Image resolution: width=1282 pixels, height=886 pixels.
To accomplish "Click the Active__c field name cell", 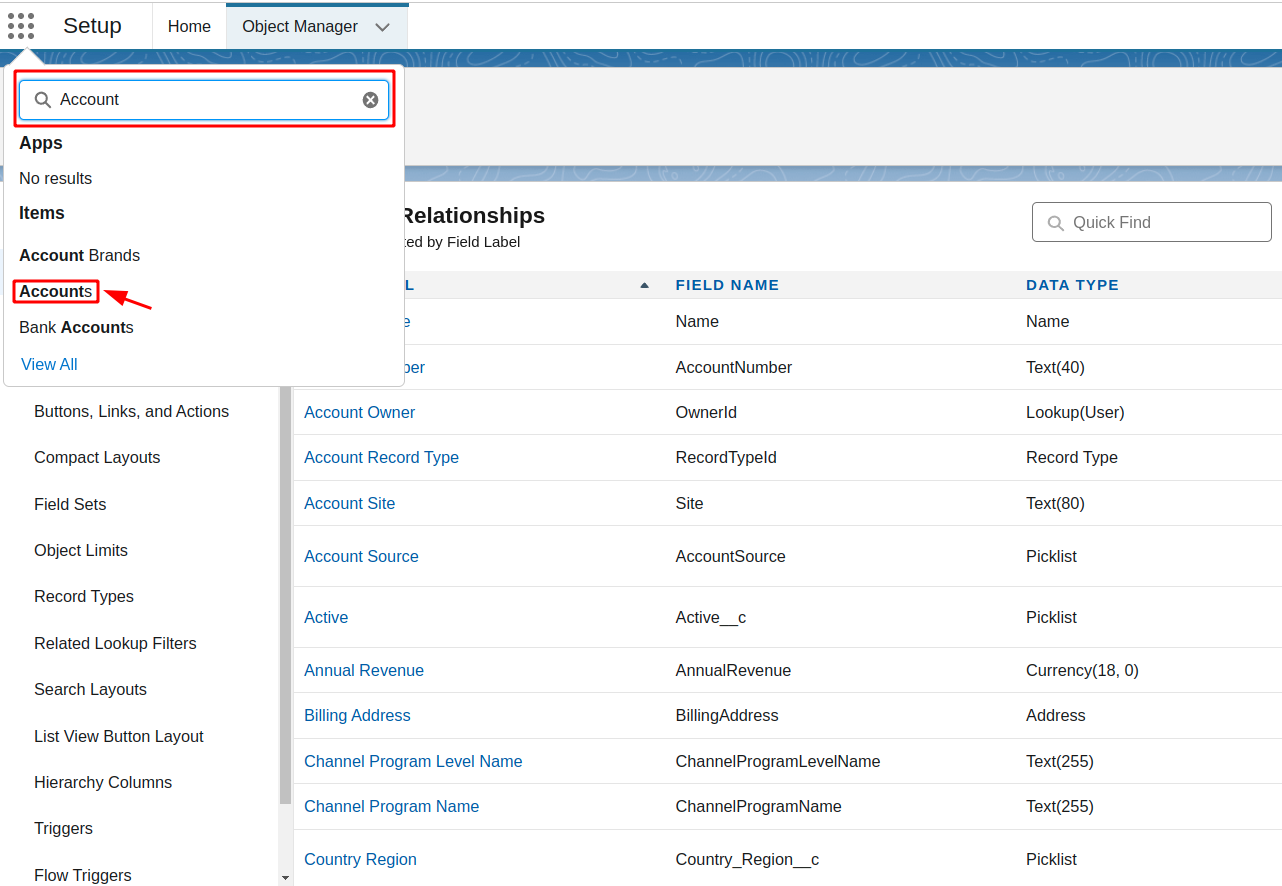I will [711, 617].
